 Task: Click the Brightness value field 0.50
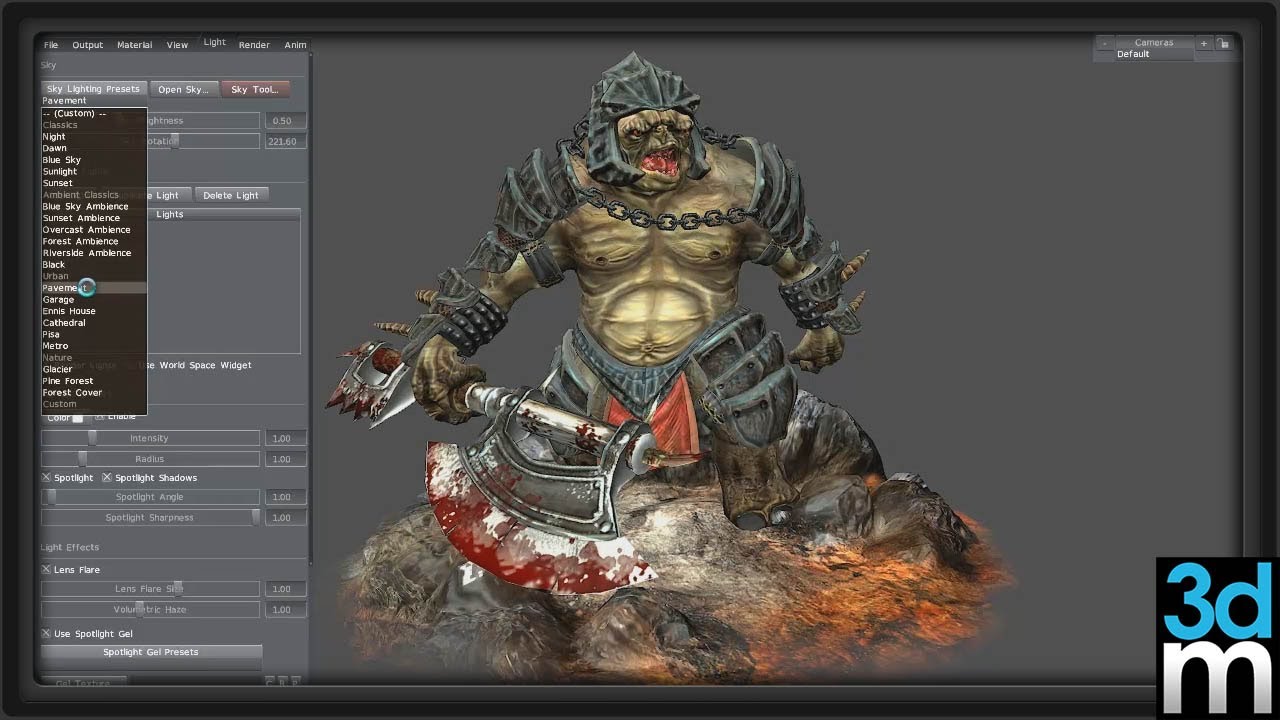pos(284,121)
